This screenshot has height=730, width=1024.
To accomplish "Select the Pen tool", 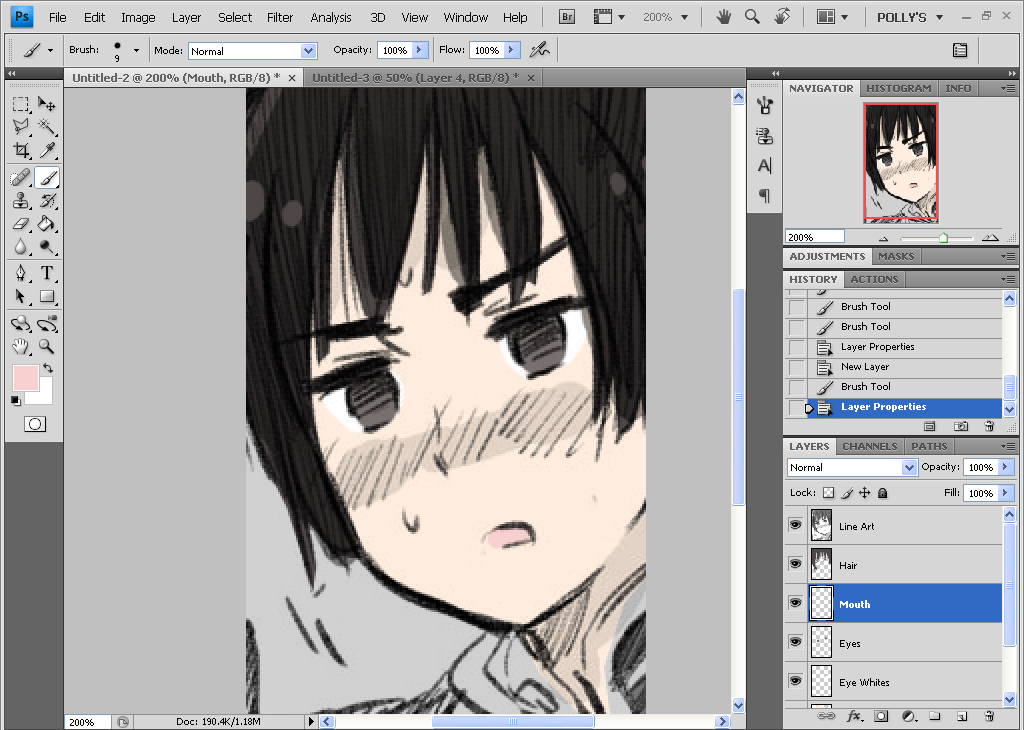I will [x=21, y=273].
